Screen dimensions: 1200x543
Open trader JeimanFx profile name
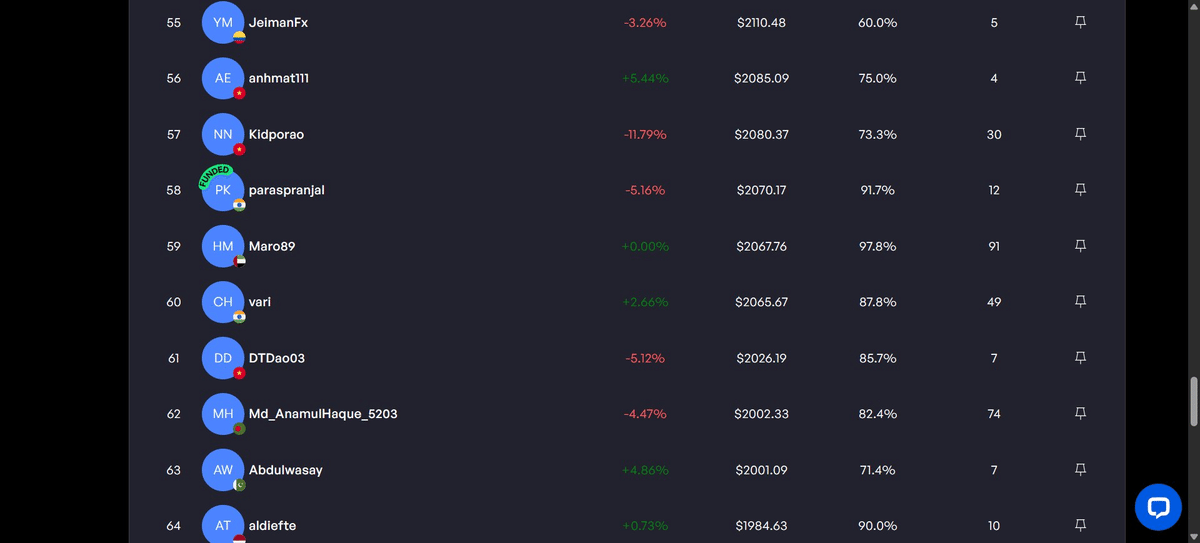click(278, 22)
